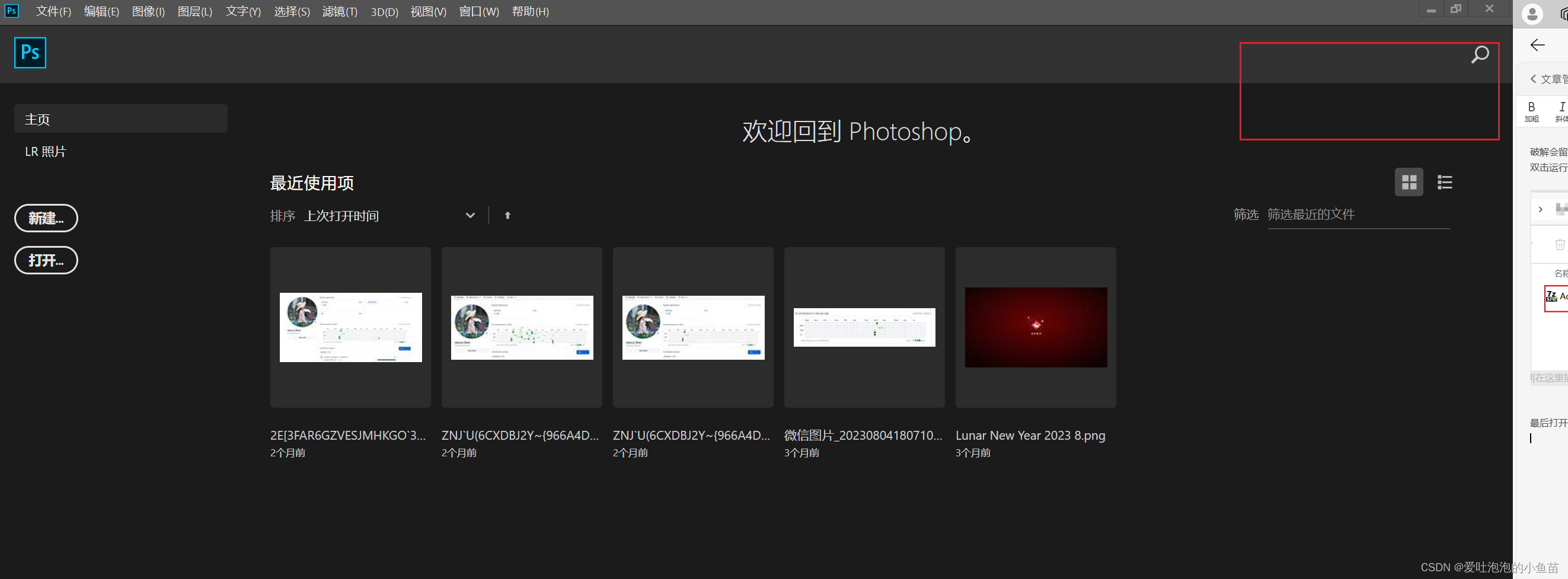Open the search magnifier icon
The height and width of the screenshot is (579, 1568).
click(x=1480, y=55)
